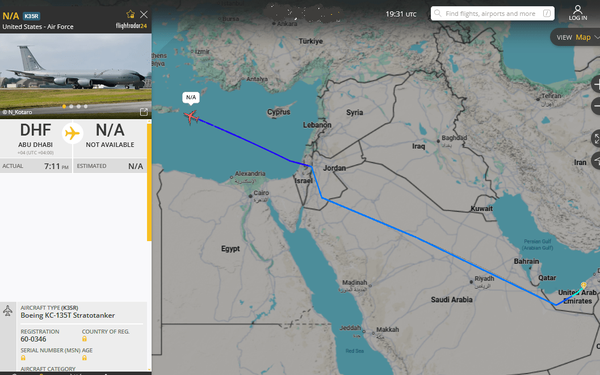Click locked Serial Number padlock icon
The image size is (600, 375).
[23, 358]
